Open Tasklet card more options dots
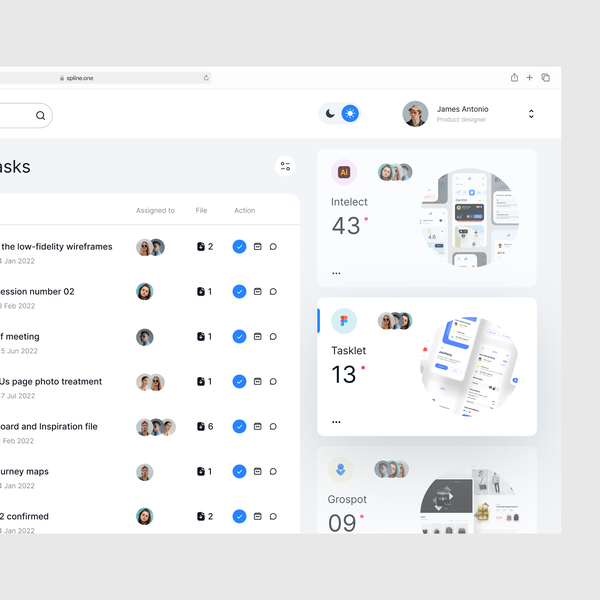Screen dimensions: 600x600 tap(336, 422)
